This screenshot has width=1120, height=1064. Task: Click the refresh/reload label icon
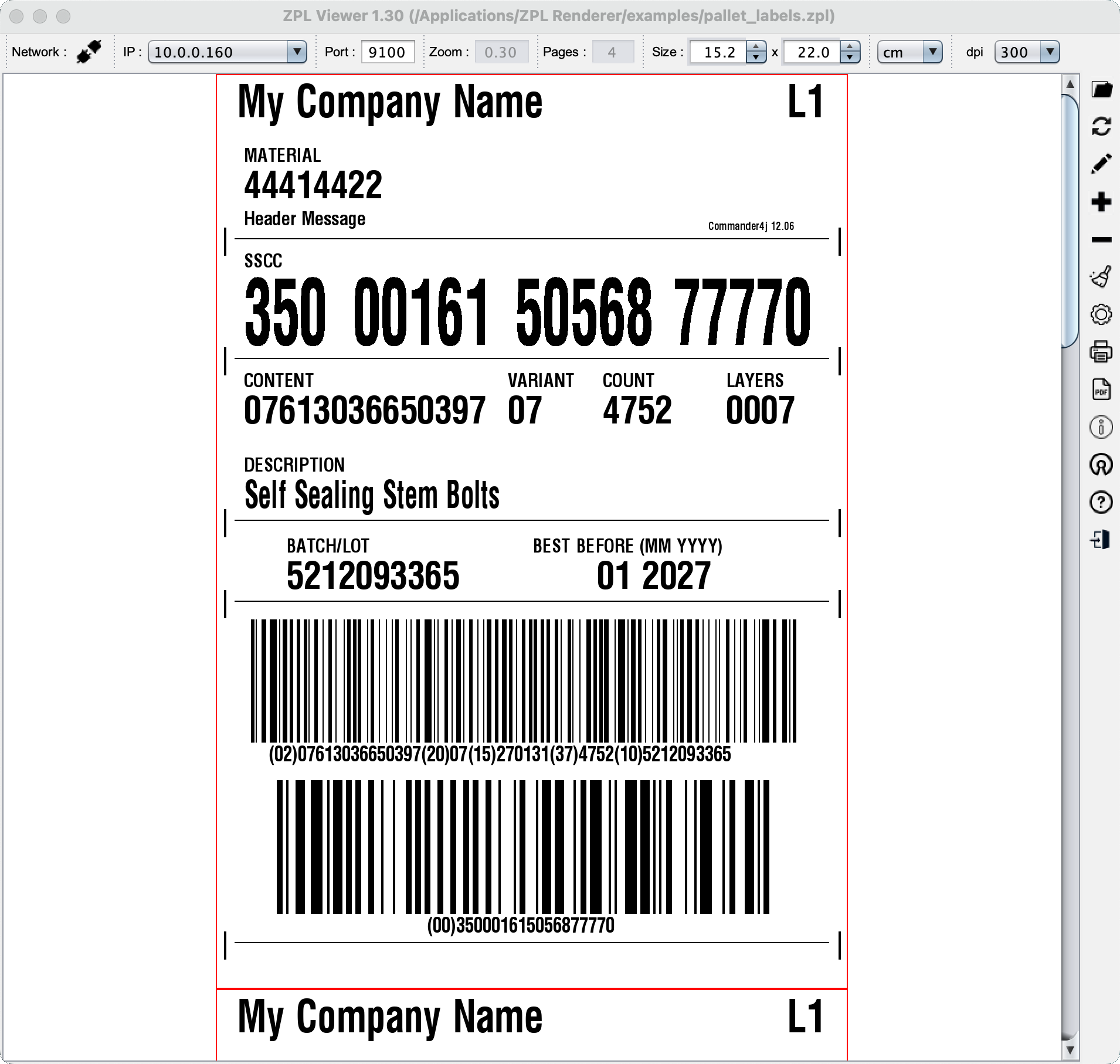[x=1101, y=127]
